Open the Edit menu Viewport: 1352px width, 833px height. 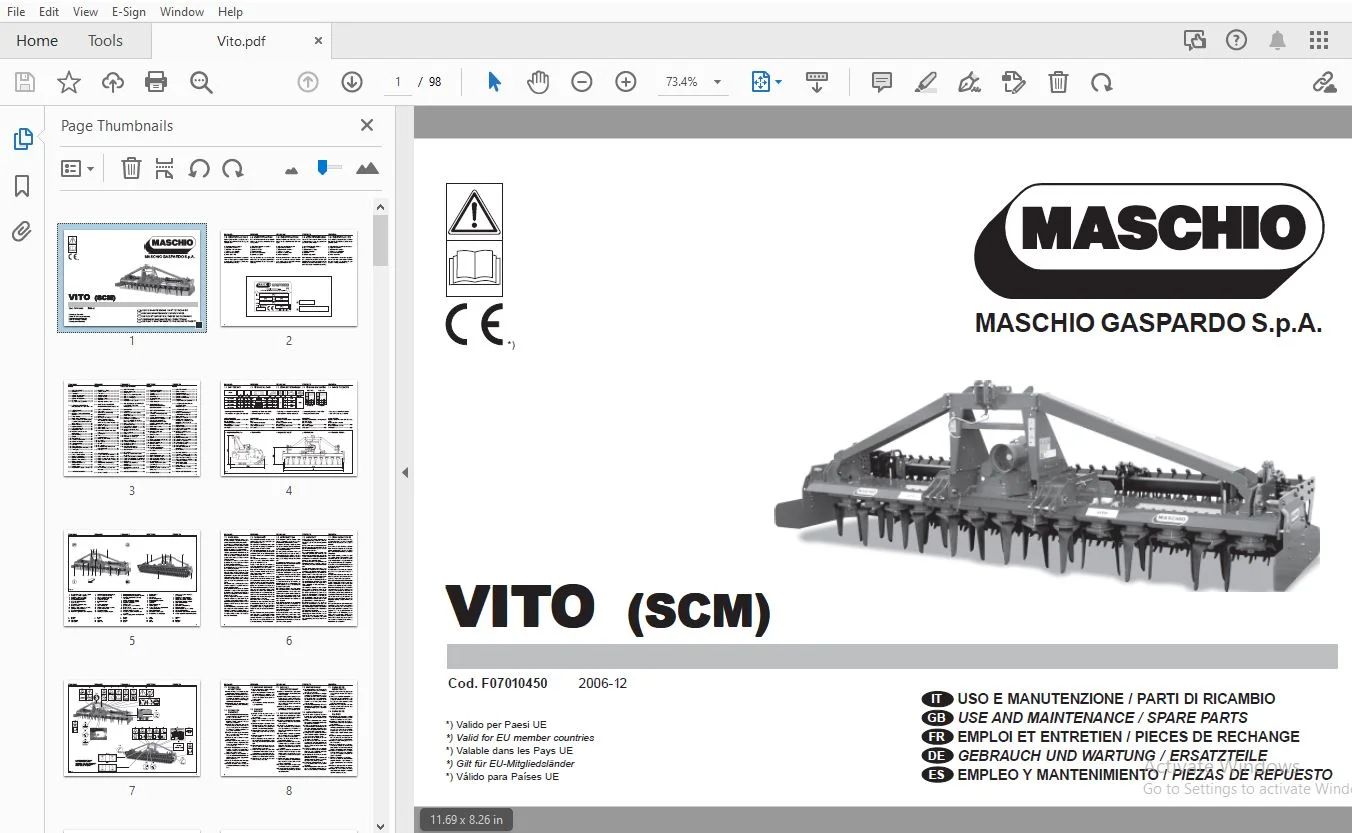click(49, 11)
